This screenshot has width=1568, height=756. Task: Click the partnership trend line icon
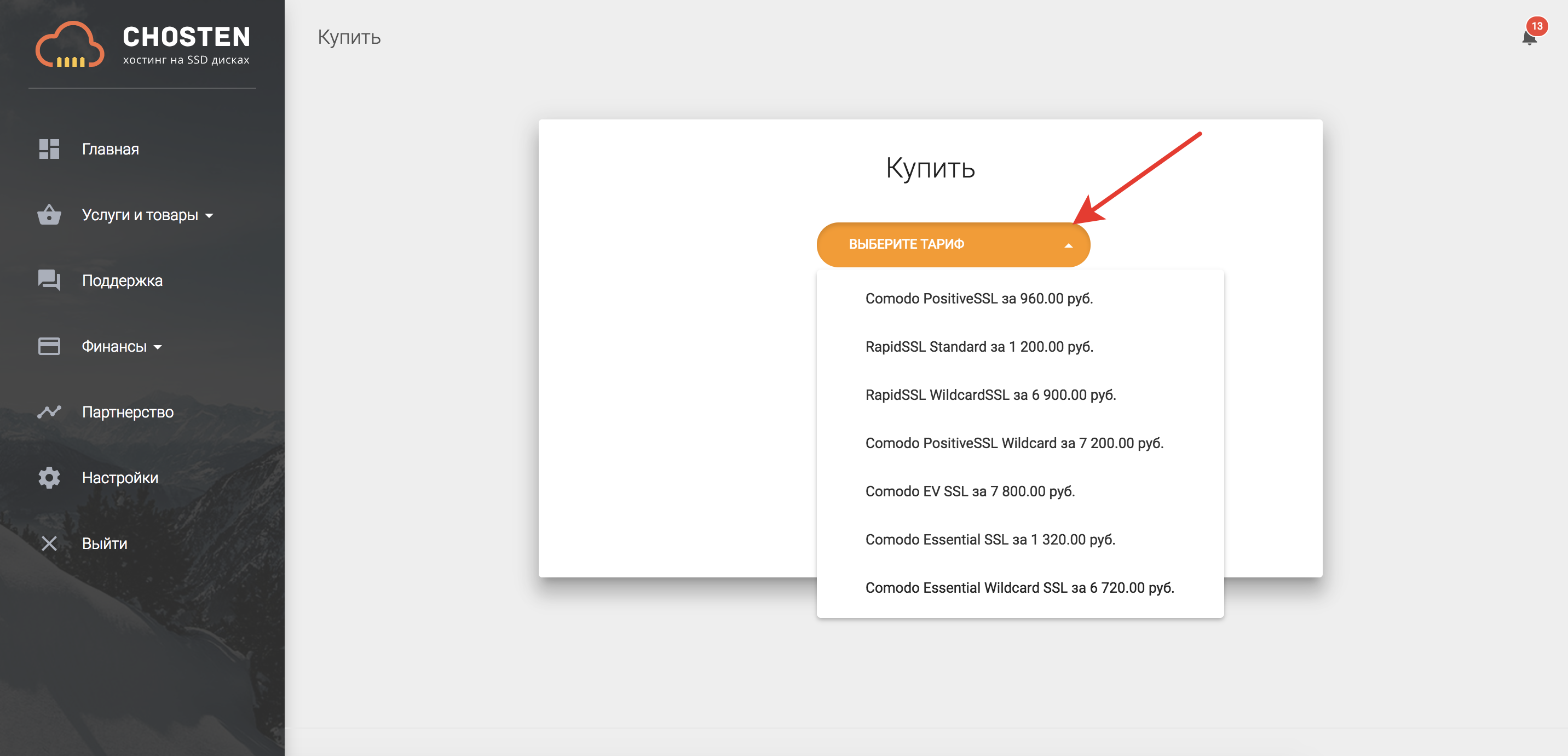tap(49, 412)
